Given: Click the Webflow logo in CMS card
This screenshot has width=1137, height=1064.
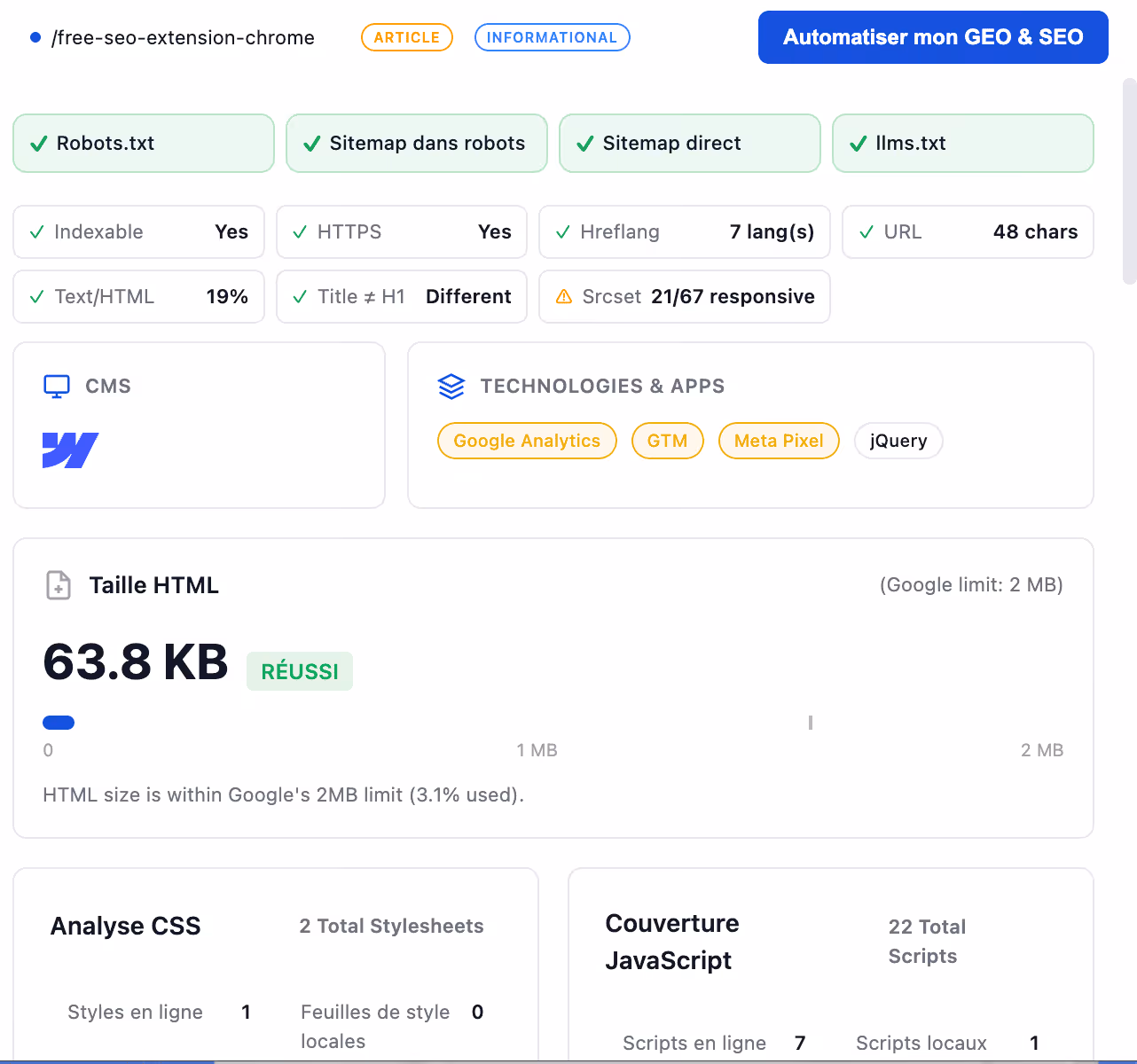Looking at the screenshot, I should [70, 450].
